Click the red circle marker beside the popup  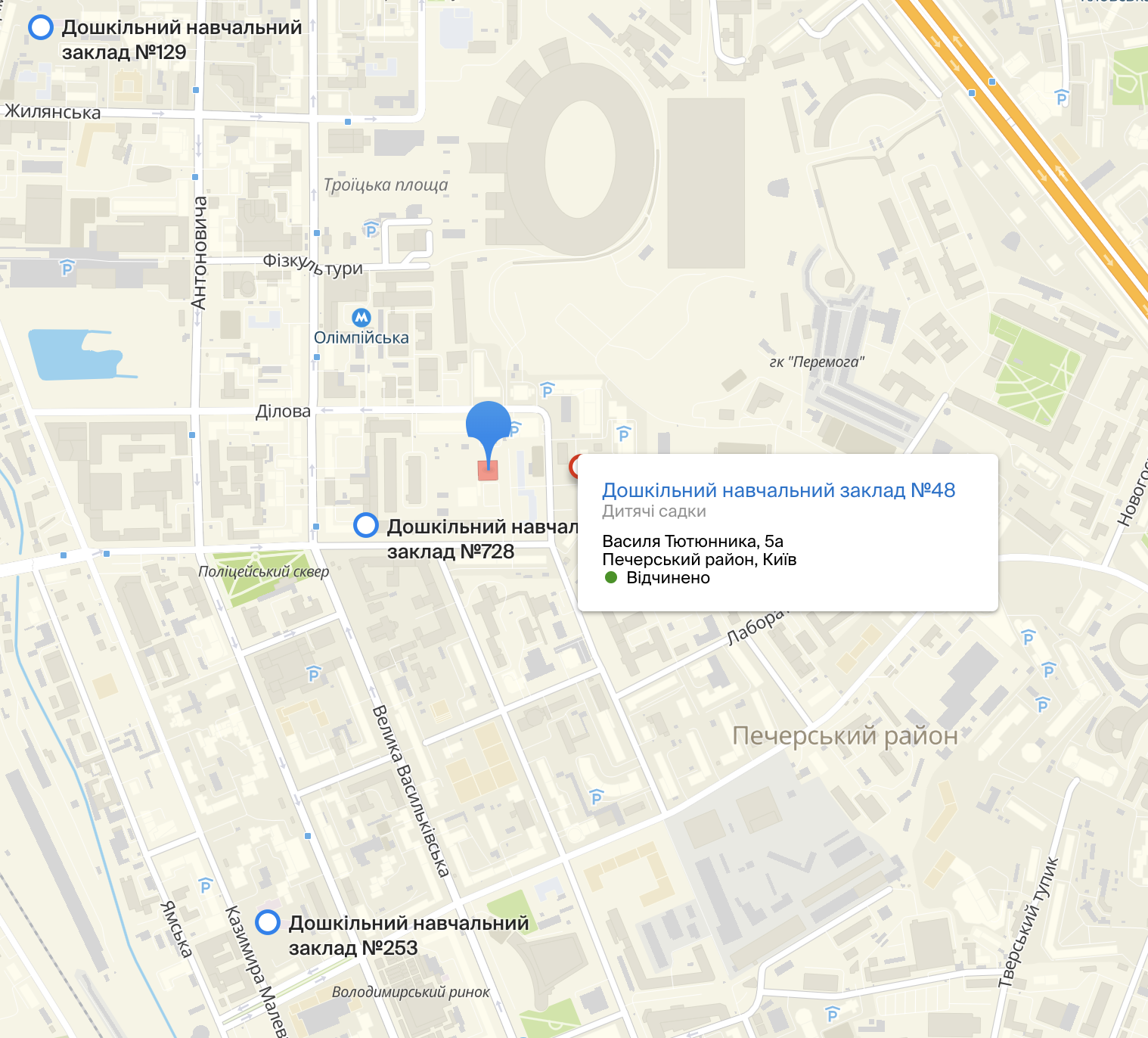tap(574, 466)
